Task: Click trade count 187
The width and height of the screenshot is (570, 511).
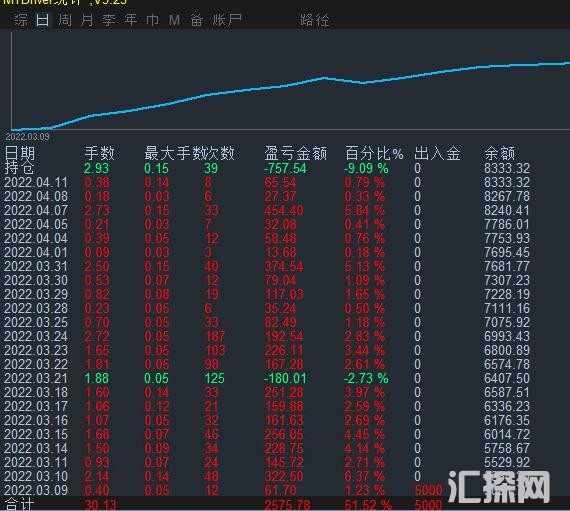Action: [x=214, y=337]
